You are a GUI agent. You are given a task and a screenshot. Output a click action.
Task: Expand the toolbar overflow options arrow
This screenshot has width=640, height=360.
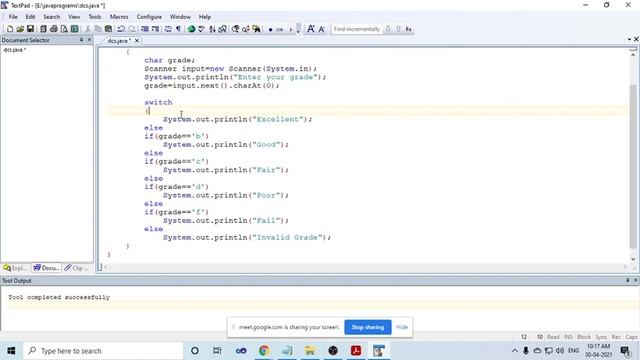click(298, 29)
